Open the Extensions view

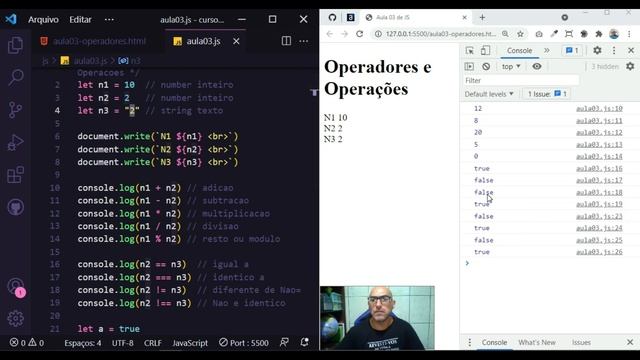coord(16,175)
